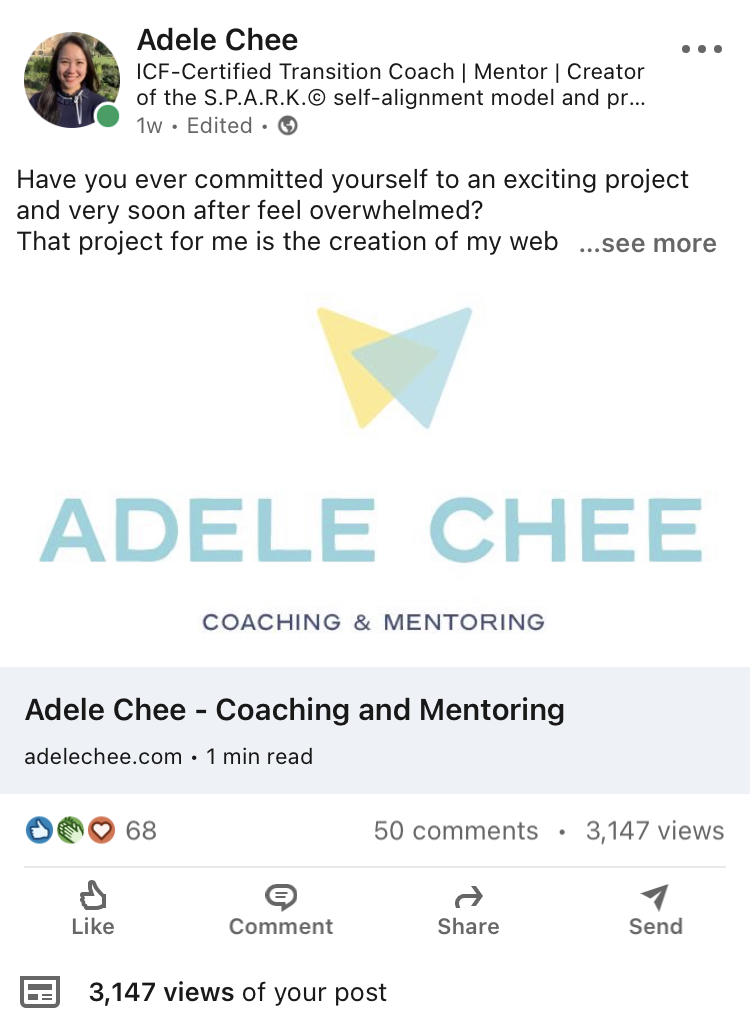The height and width of the screenshot is (1028, 750).
Task: Click the 3,147 views counter
Action: [655, 831]
